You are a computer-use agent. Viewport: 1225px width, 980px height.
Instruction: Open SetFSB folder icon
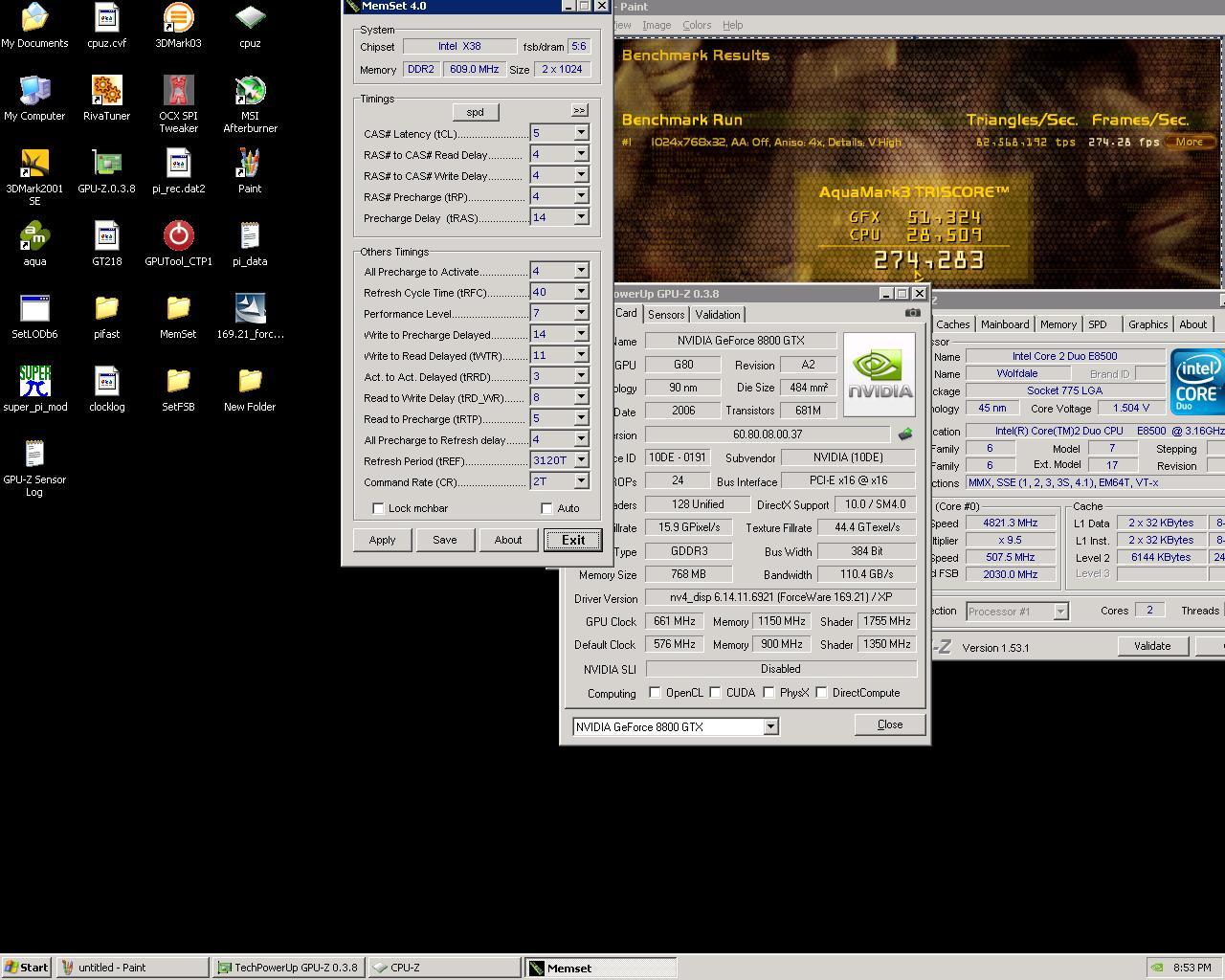tap(178, 390)
